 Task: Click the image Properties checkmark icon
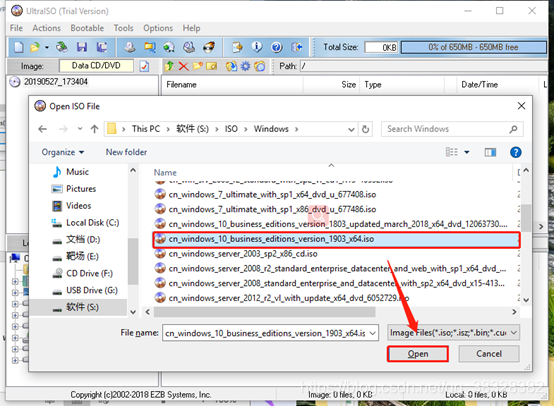pyautogui.click(x=144, y=66)
